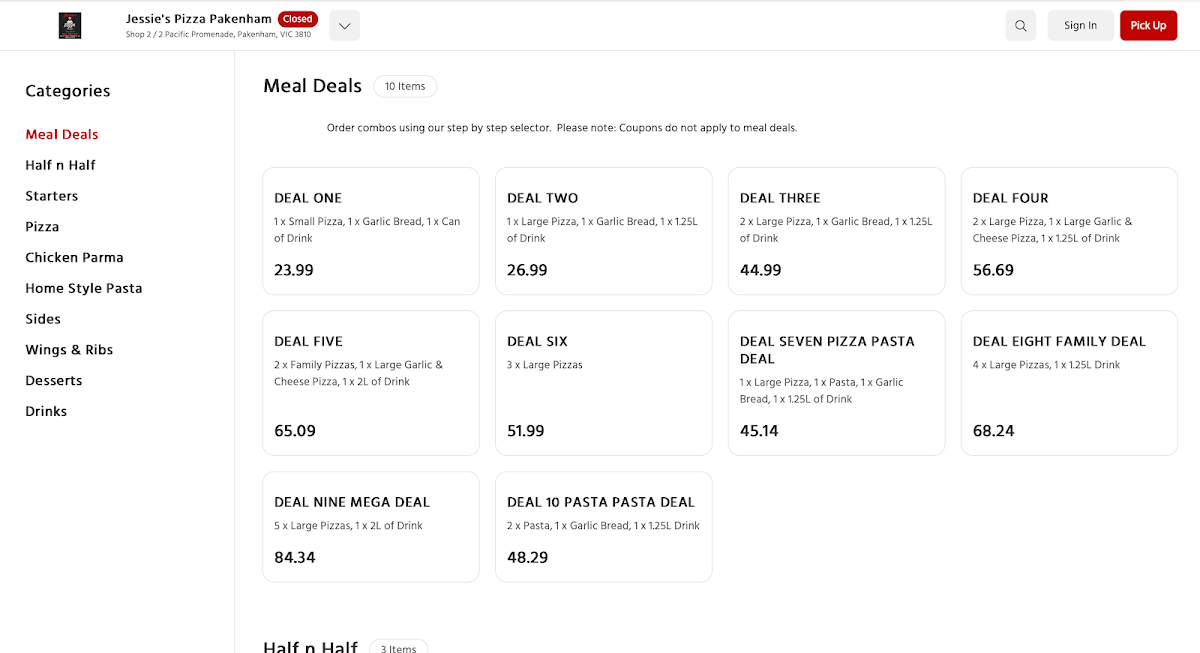
Task: Open DEAL FOUR meal card
Action: click(1070, 231)
